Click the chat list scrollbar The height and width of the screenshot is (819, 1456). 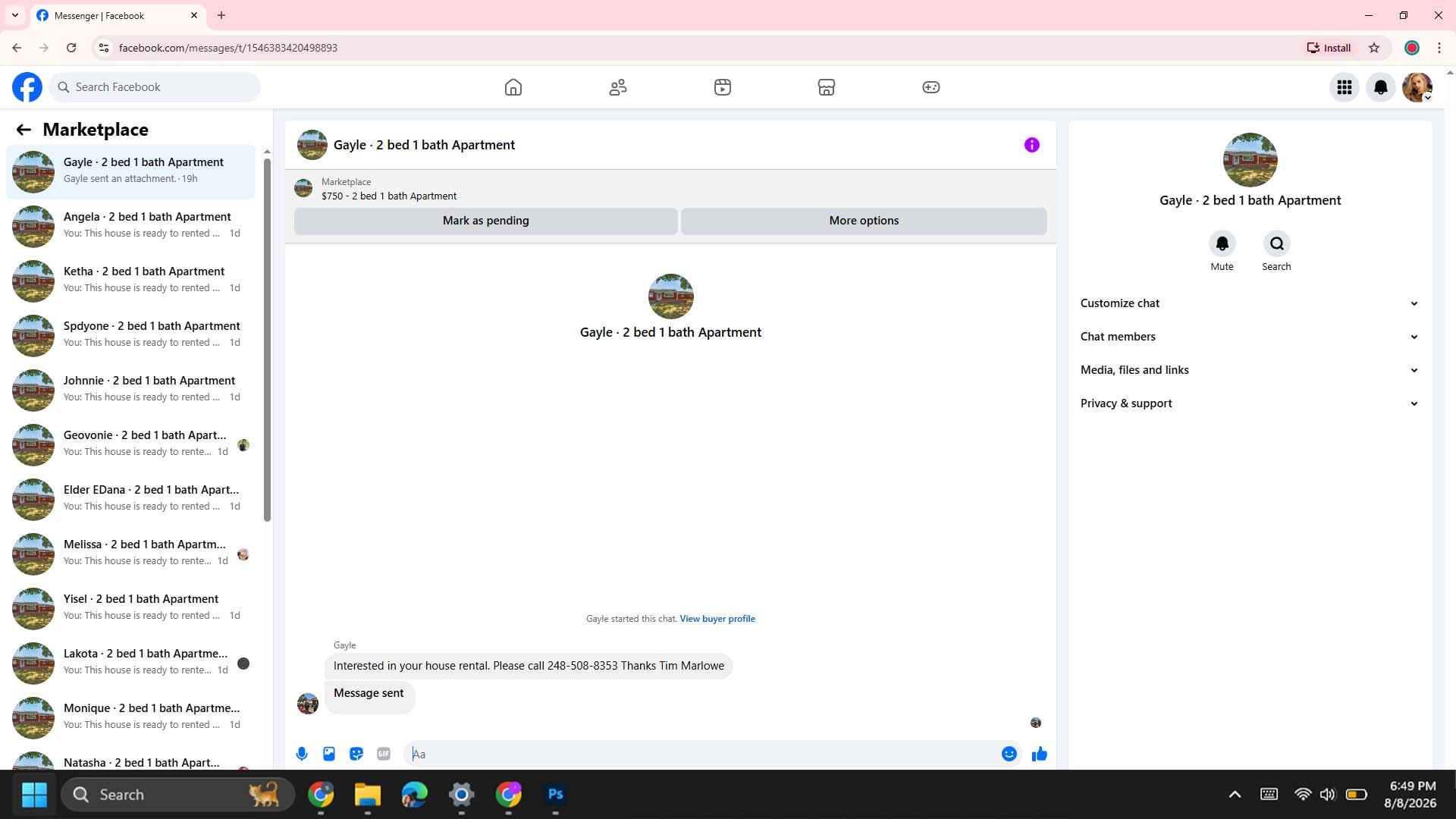(x=267, y=339)
